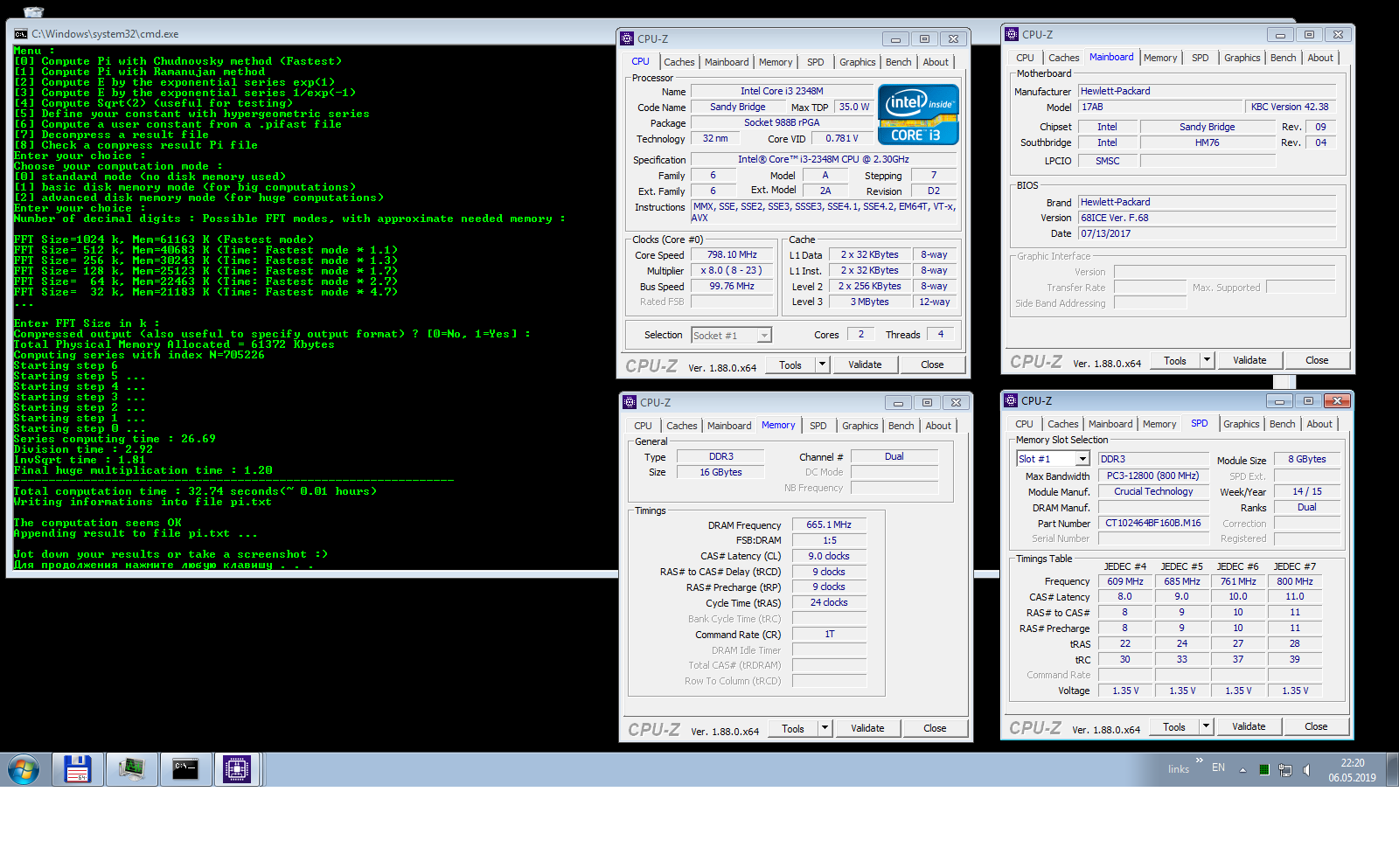Show hidden tray icons arrow

pyautogui.click(x=1242, y=769)
